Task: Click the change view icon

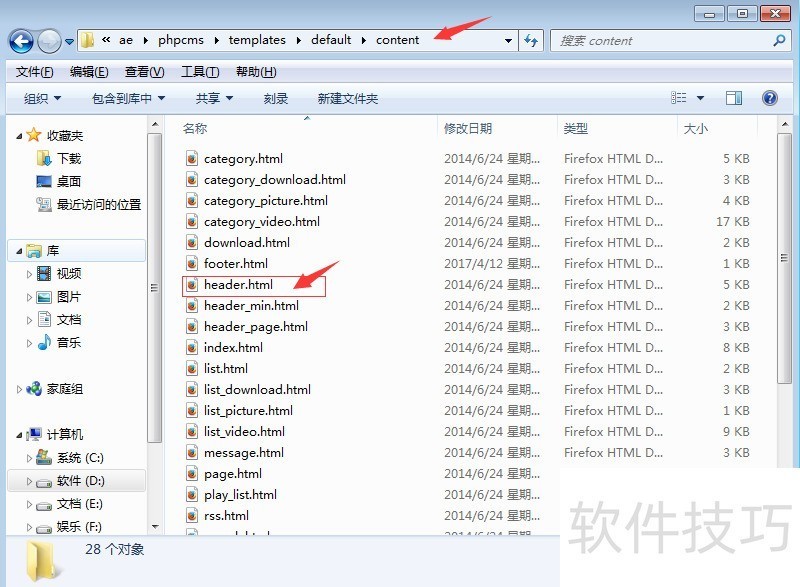Action: (x=680, y=98)
